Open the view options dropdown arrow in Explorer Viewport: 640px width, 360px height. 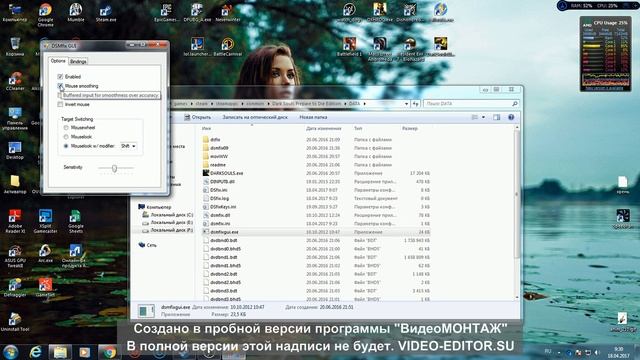coord(483,118)
